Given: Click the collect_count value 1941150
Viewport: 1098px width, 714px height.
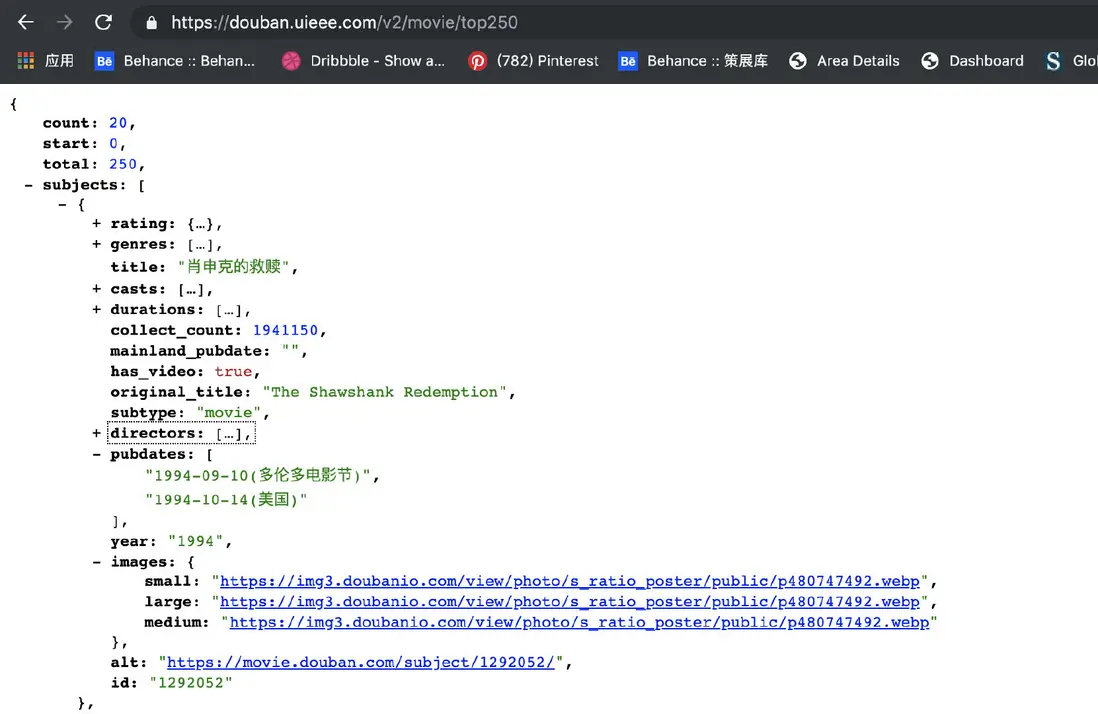Looking at the screenshot, I should [286, 330].
